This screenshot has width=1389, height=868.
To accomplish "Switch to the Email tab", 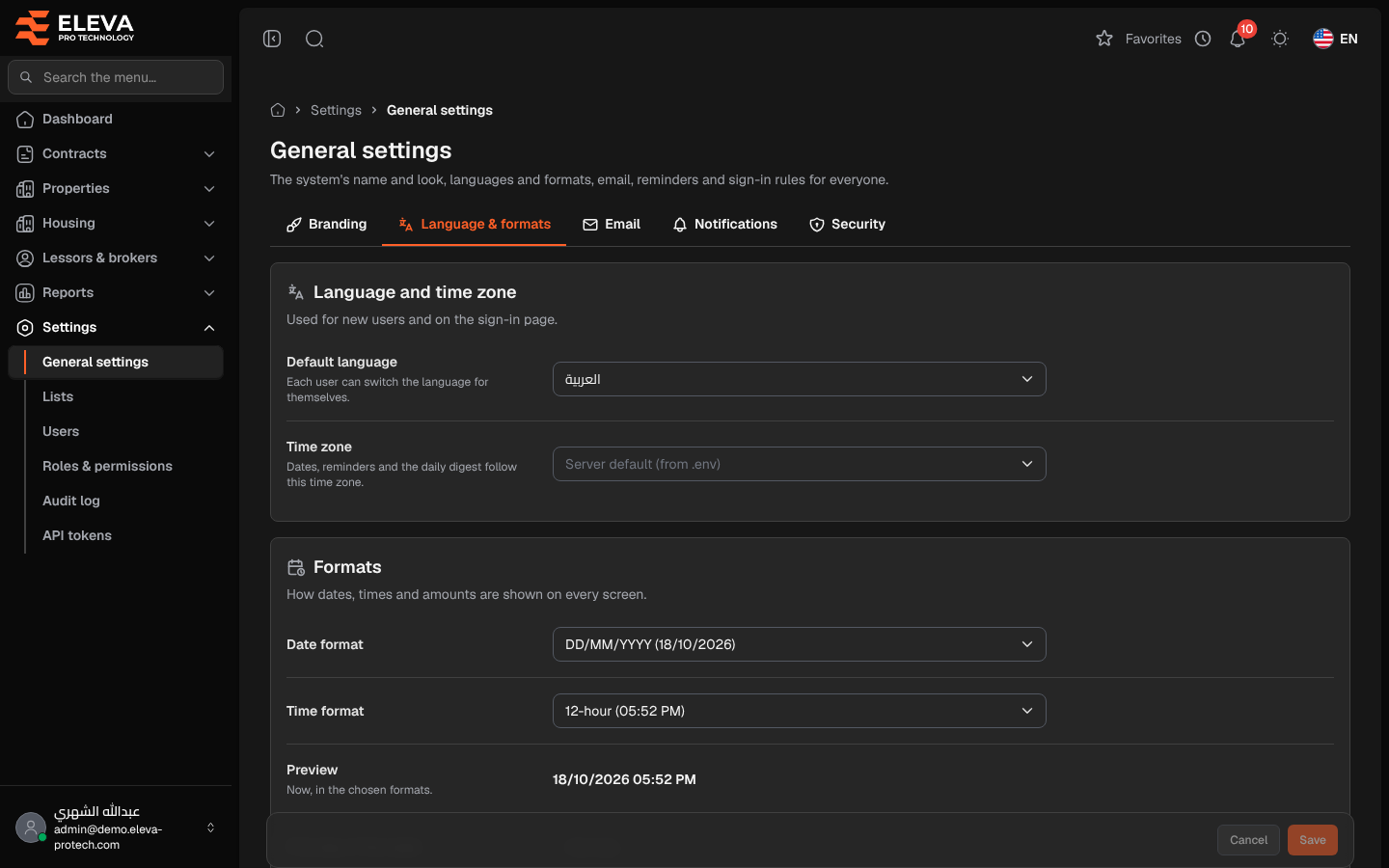I will coord(612,224).
